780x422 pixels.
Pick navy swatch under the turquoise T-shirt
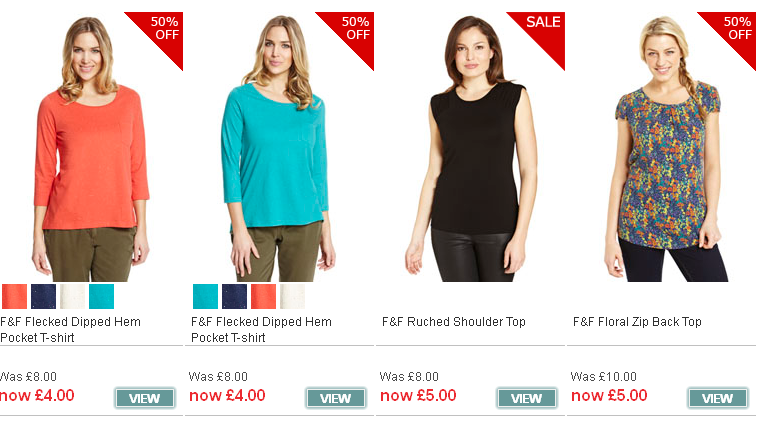[234, 297]
